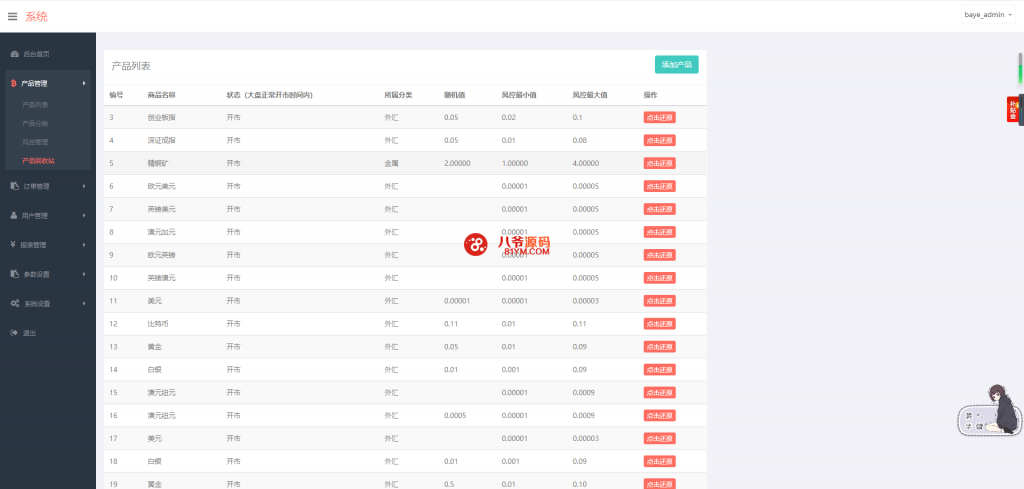Click the 产品列表 panel title
1024x489 pixels.
[131, 66]
